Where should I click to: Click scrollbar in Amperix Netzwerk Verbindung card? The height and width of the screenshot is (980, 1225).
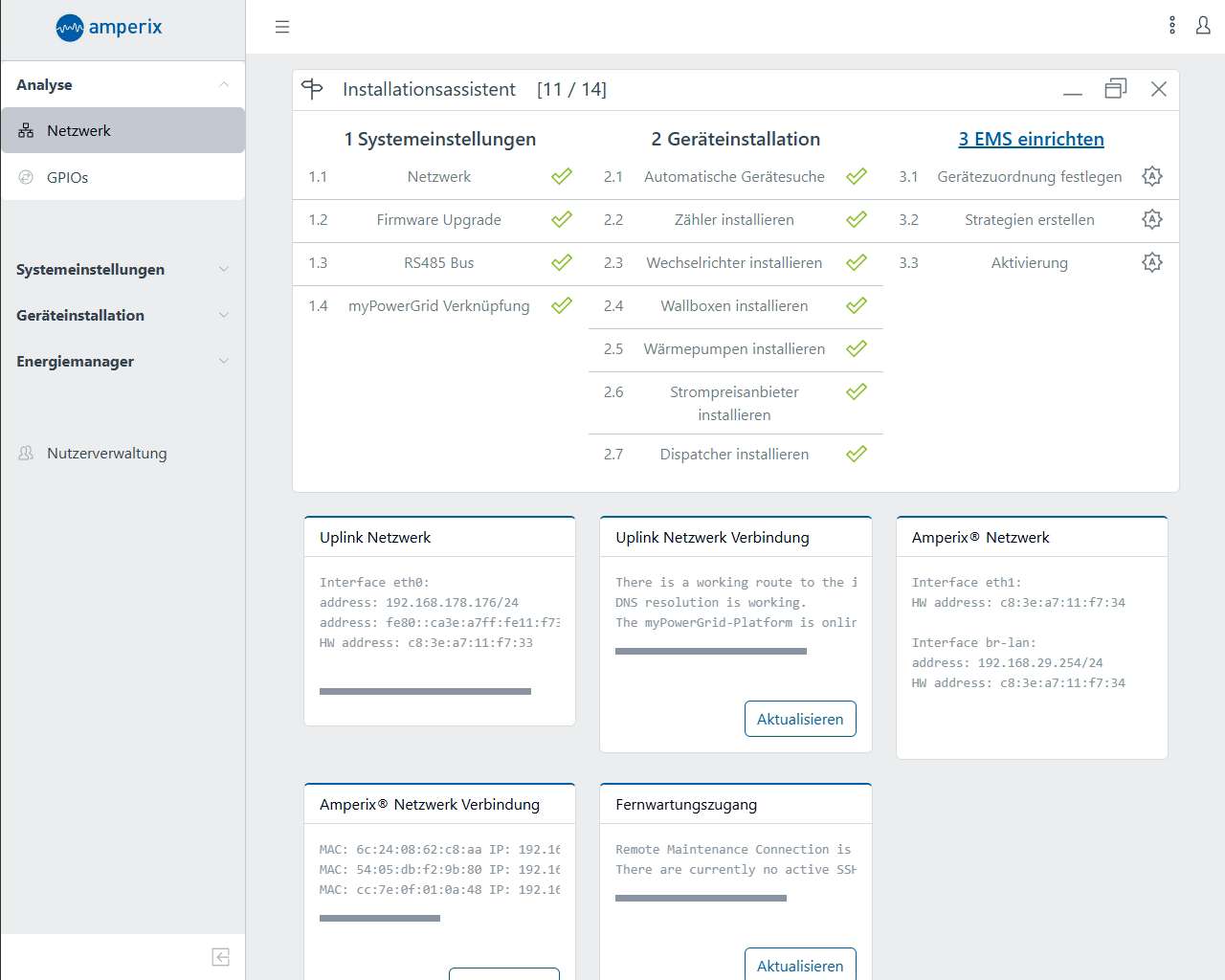[380, 918]
